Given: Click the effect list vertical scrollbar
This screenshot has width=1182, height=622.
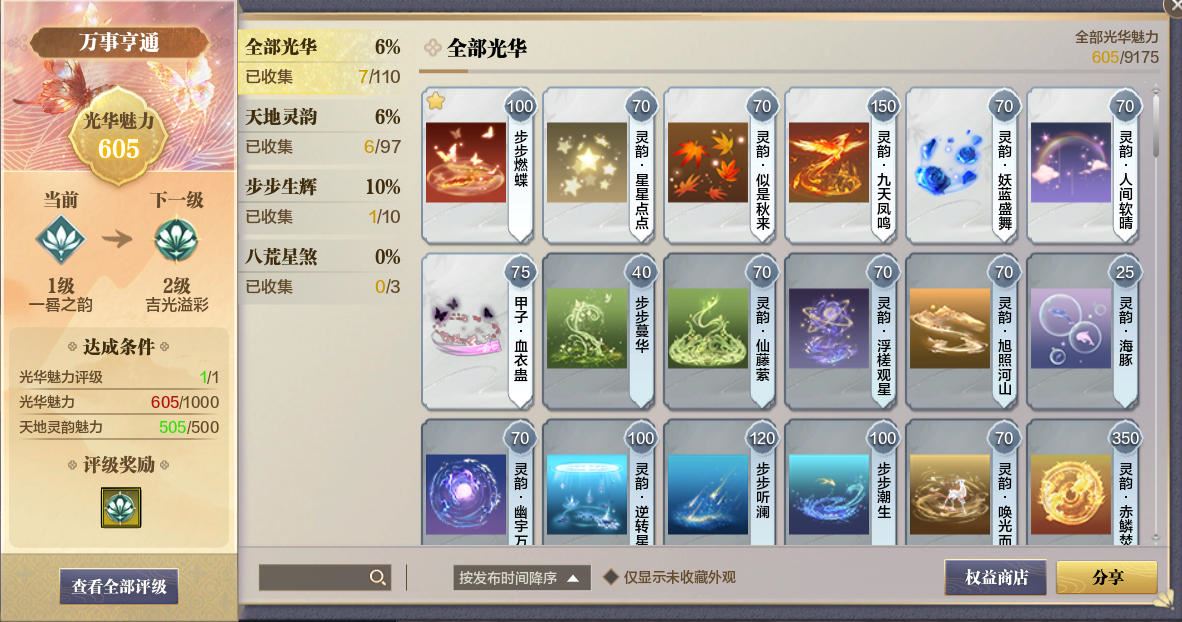Looking at the screenshot, I should point(1155,313).
